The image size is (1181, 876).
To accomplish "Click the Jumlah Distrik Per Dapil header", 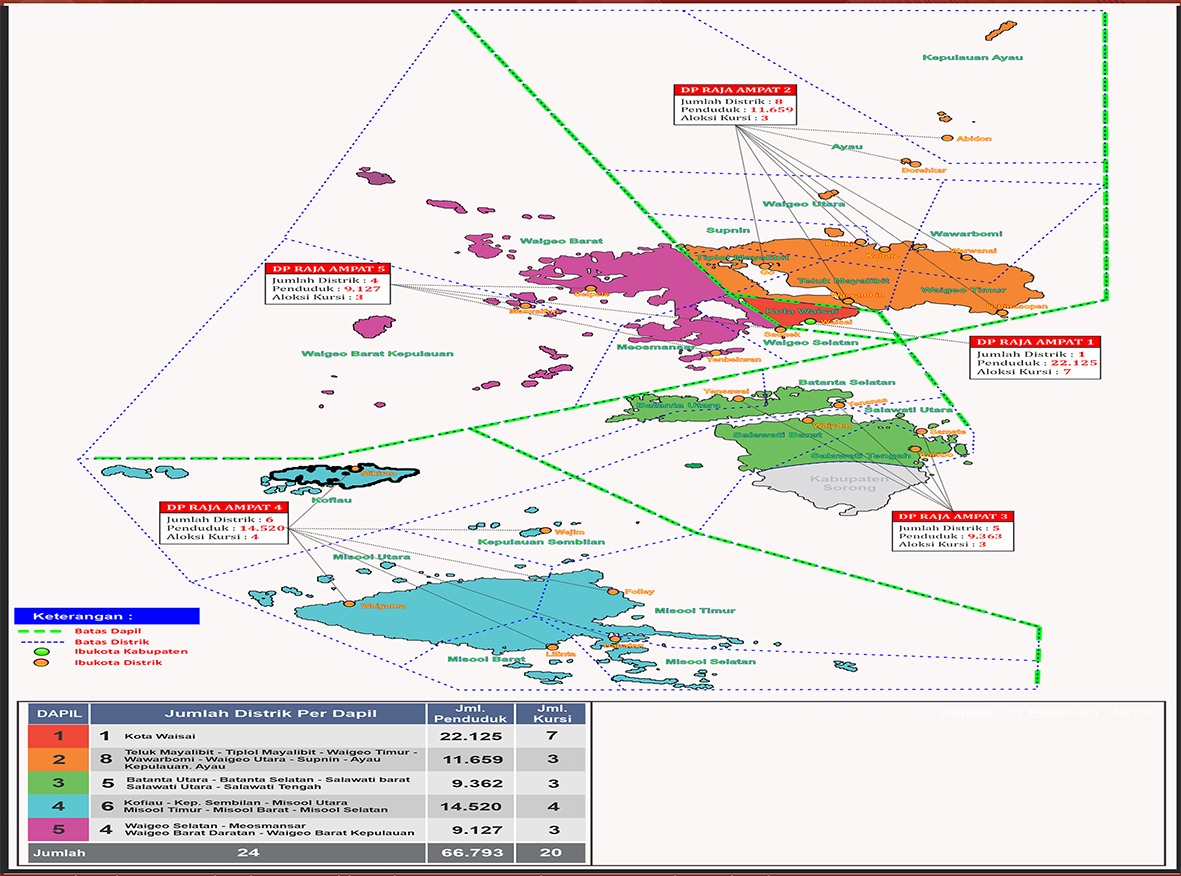I will [258, 713].
